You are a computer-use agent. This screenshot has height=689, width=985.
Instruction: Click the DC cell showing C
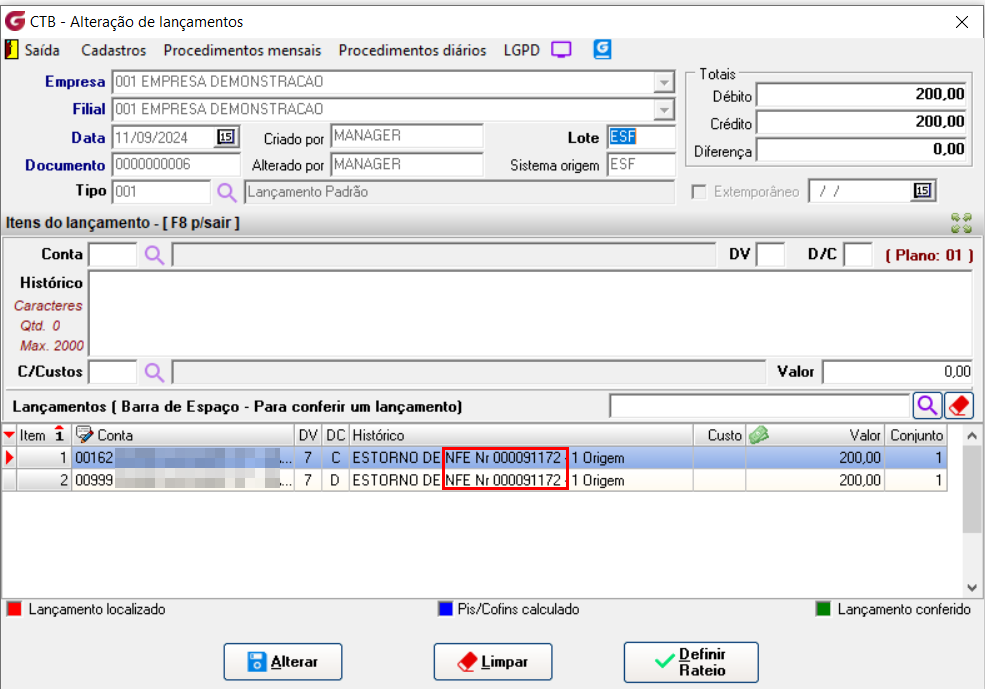click(x=335, y=457)
